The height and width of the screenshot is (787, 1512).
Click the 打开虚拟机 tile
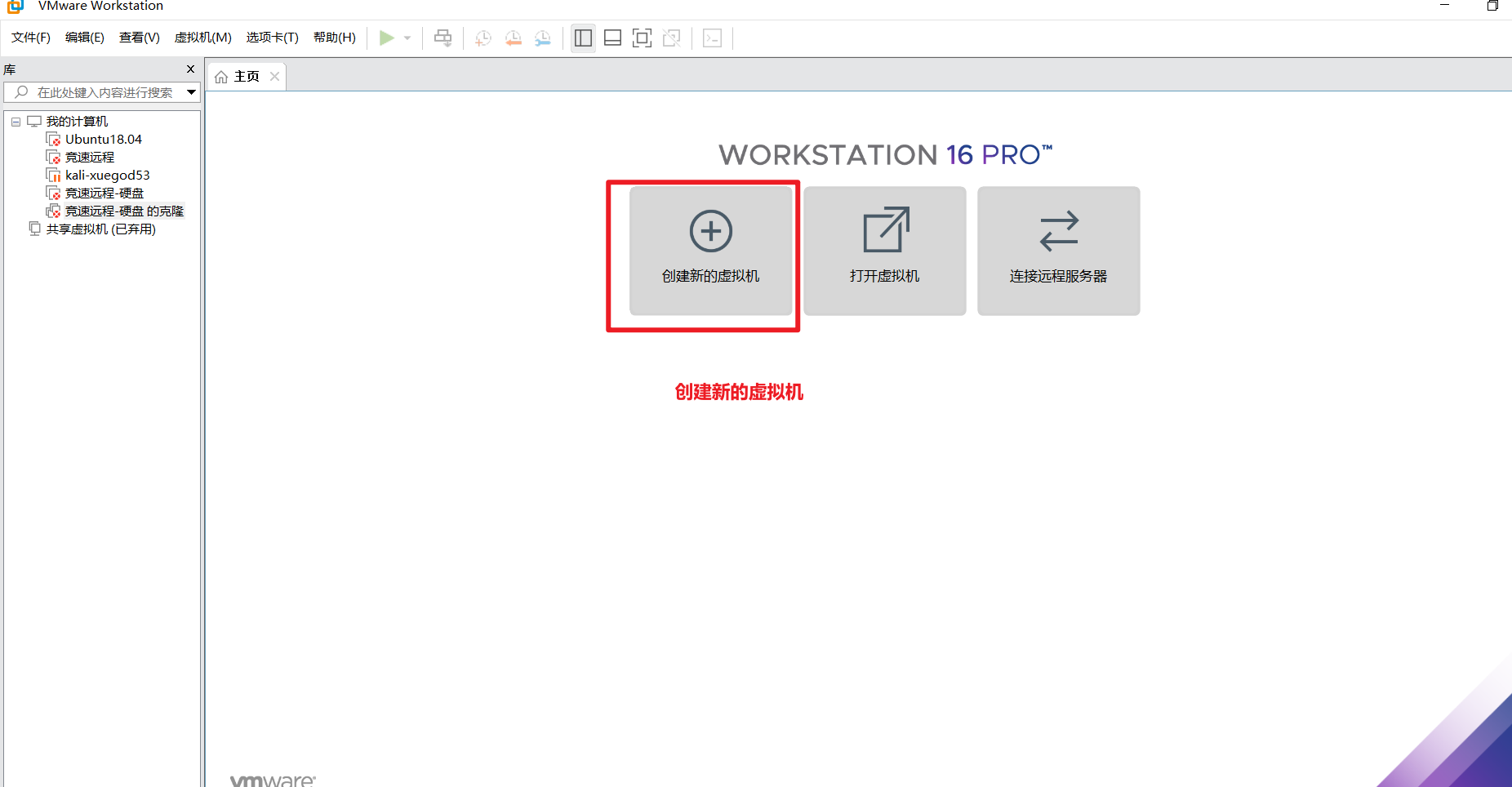coord(885,251)
